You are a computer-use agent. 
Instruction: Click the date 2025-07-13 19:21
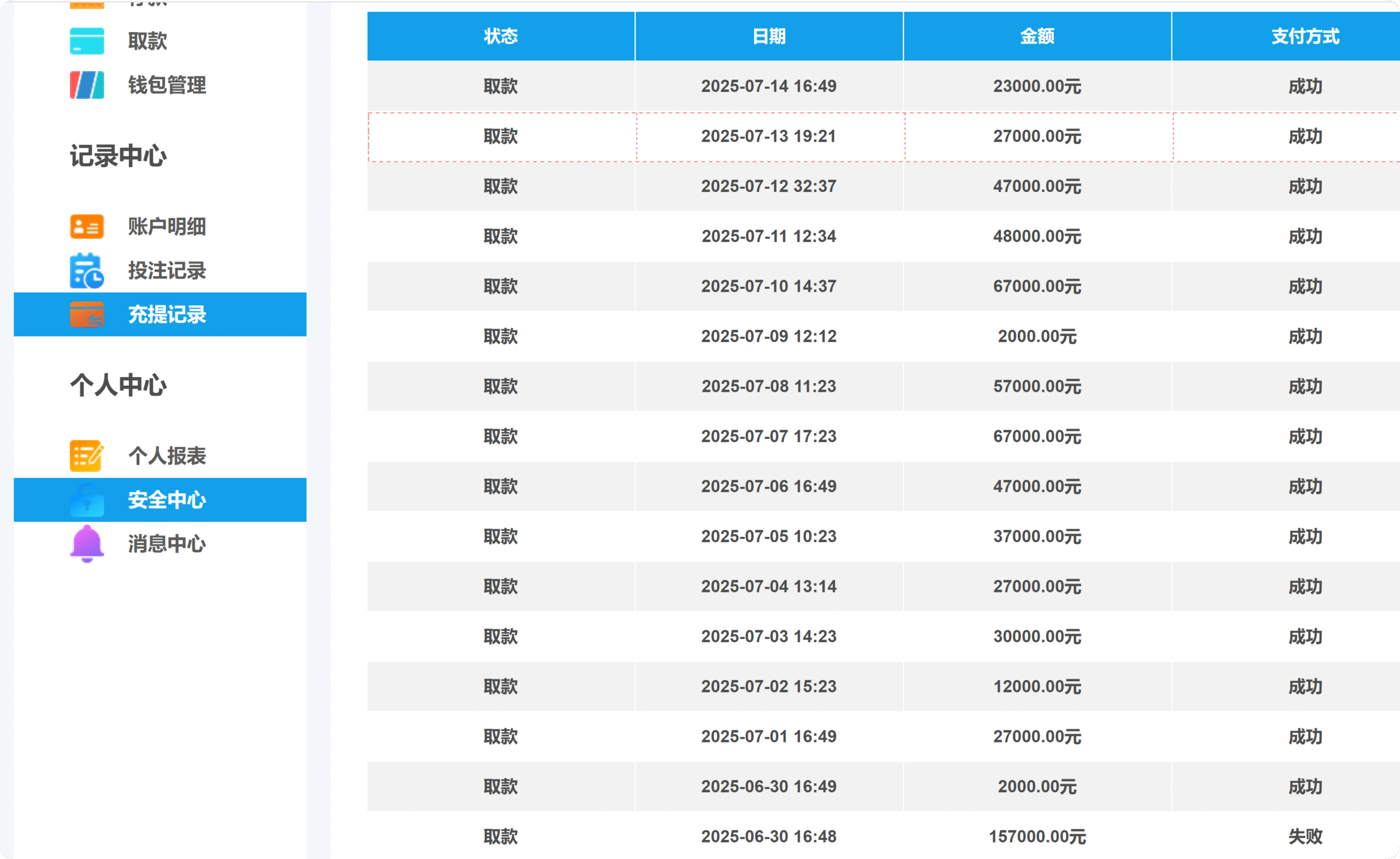pos(769,136)
